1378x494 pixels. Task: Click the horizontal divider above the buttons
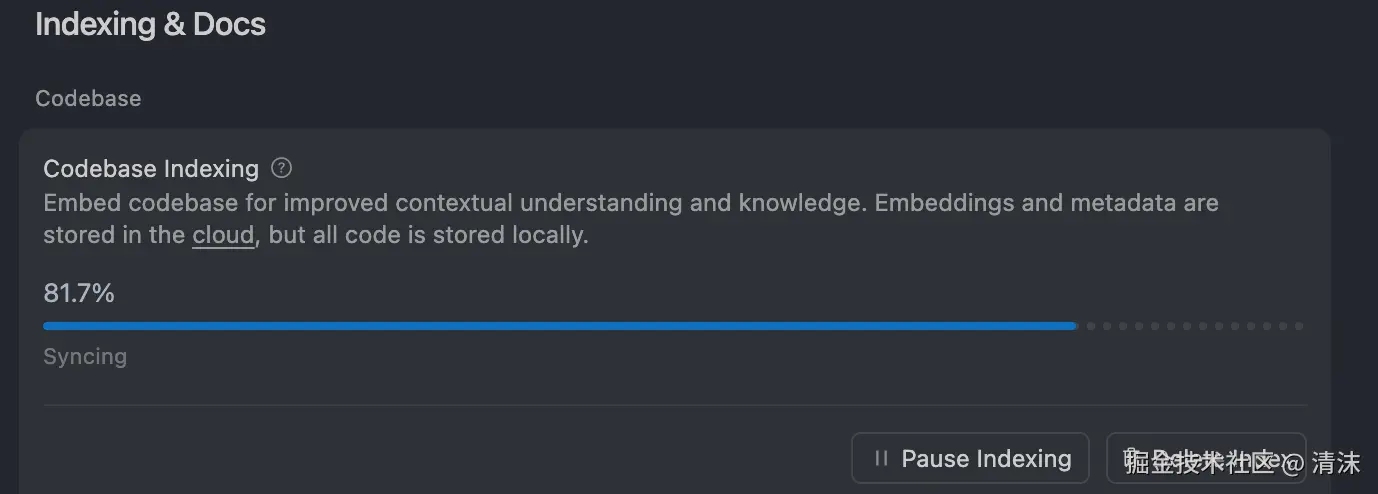click(x=675, y=405)
